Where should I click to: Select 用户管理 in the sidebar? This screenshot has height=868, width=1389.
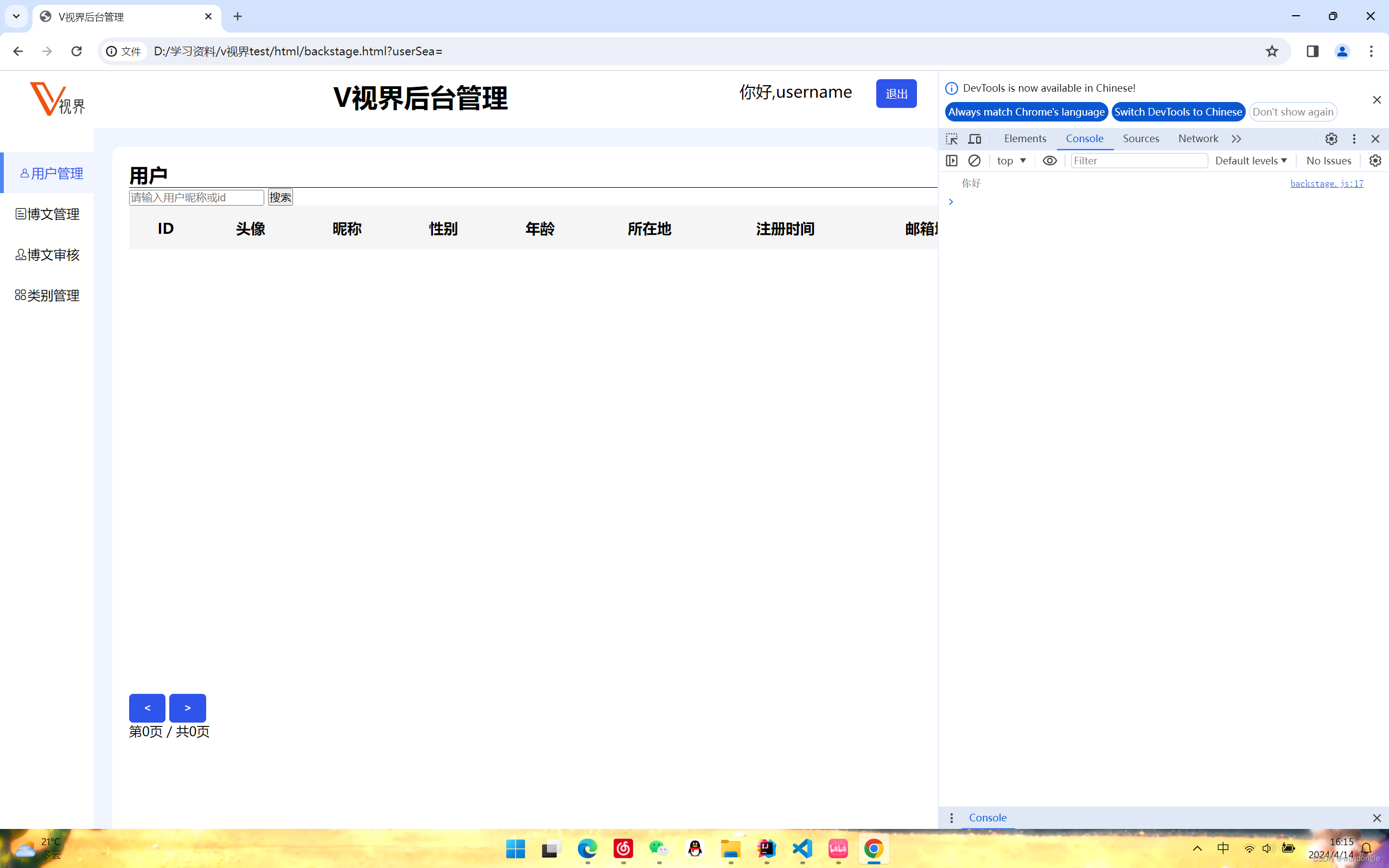pos(52,173)
